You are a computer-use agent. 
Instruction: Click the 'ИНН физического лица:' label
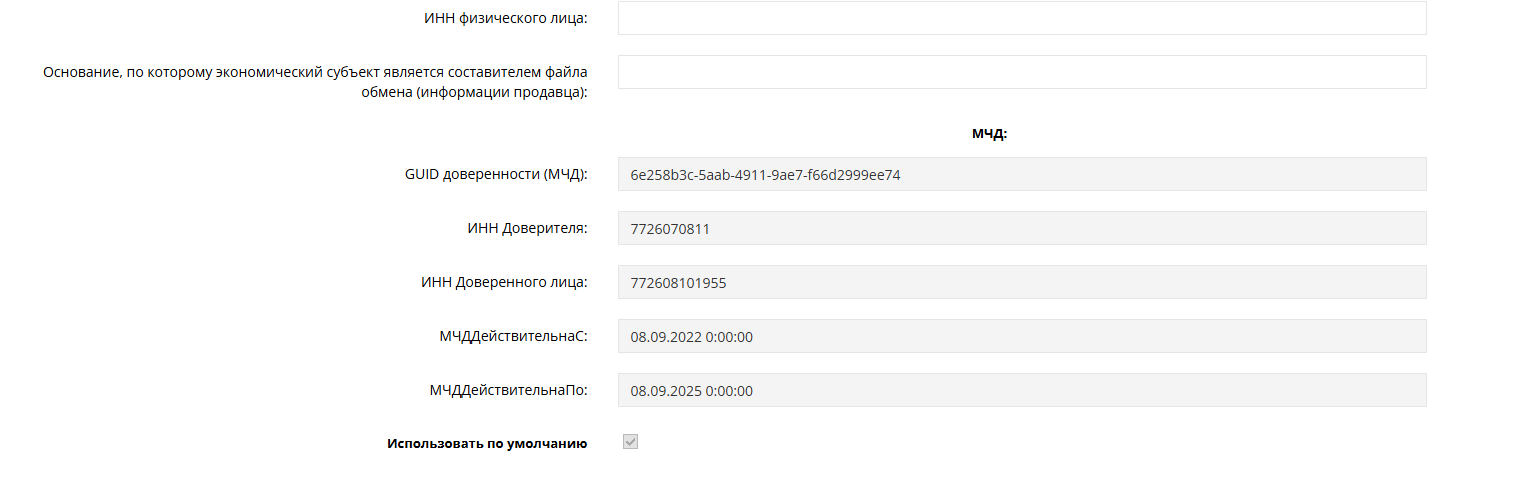[506, 18]
